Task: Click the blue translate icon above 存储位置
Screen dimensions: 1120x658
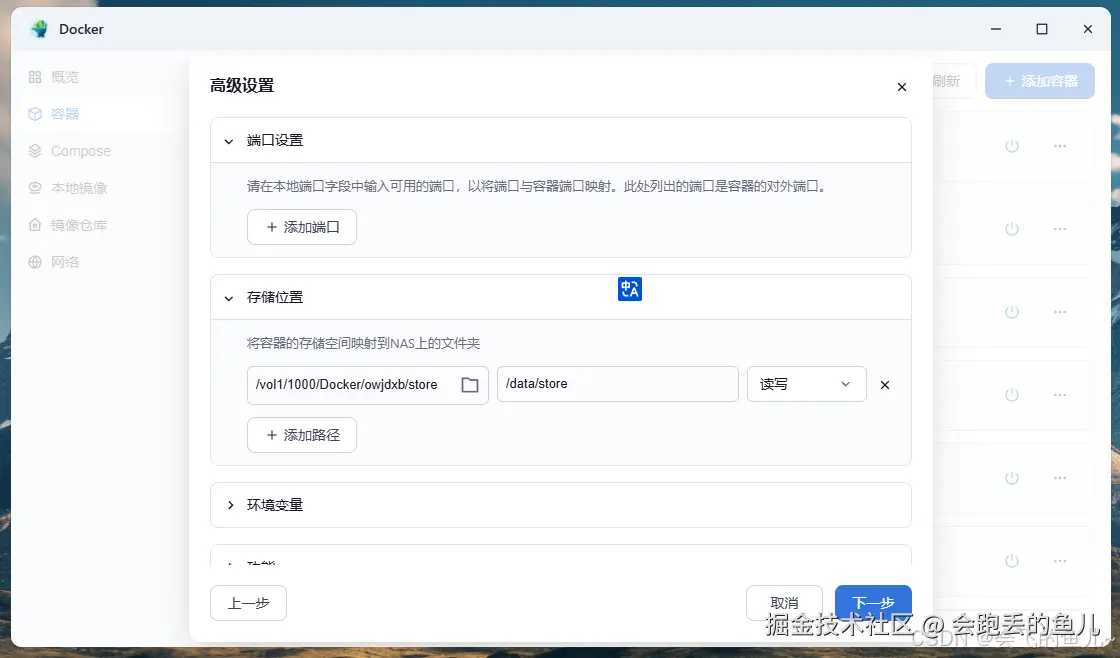Action: click(629, 289)
